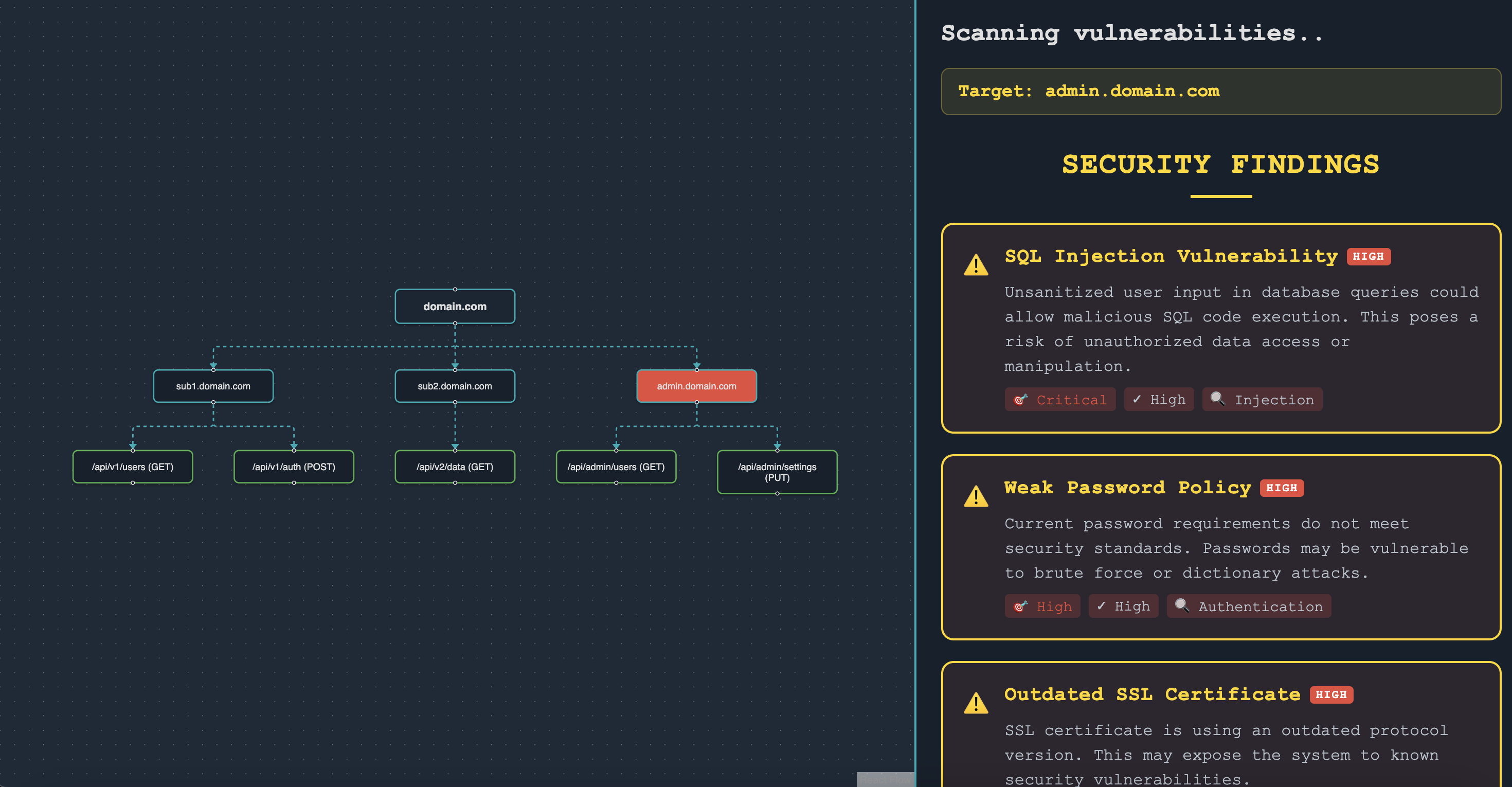Click the Outdated SSL Certificate finding title
This screenshot has height=787, width=1512.
tap(1151, 694)
